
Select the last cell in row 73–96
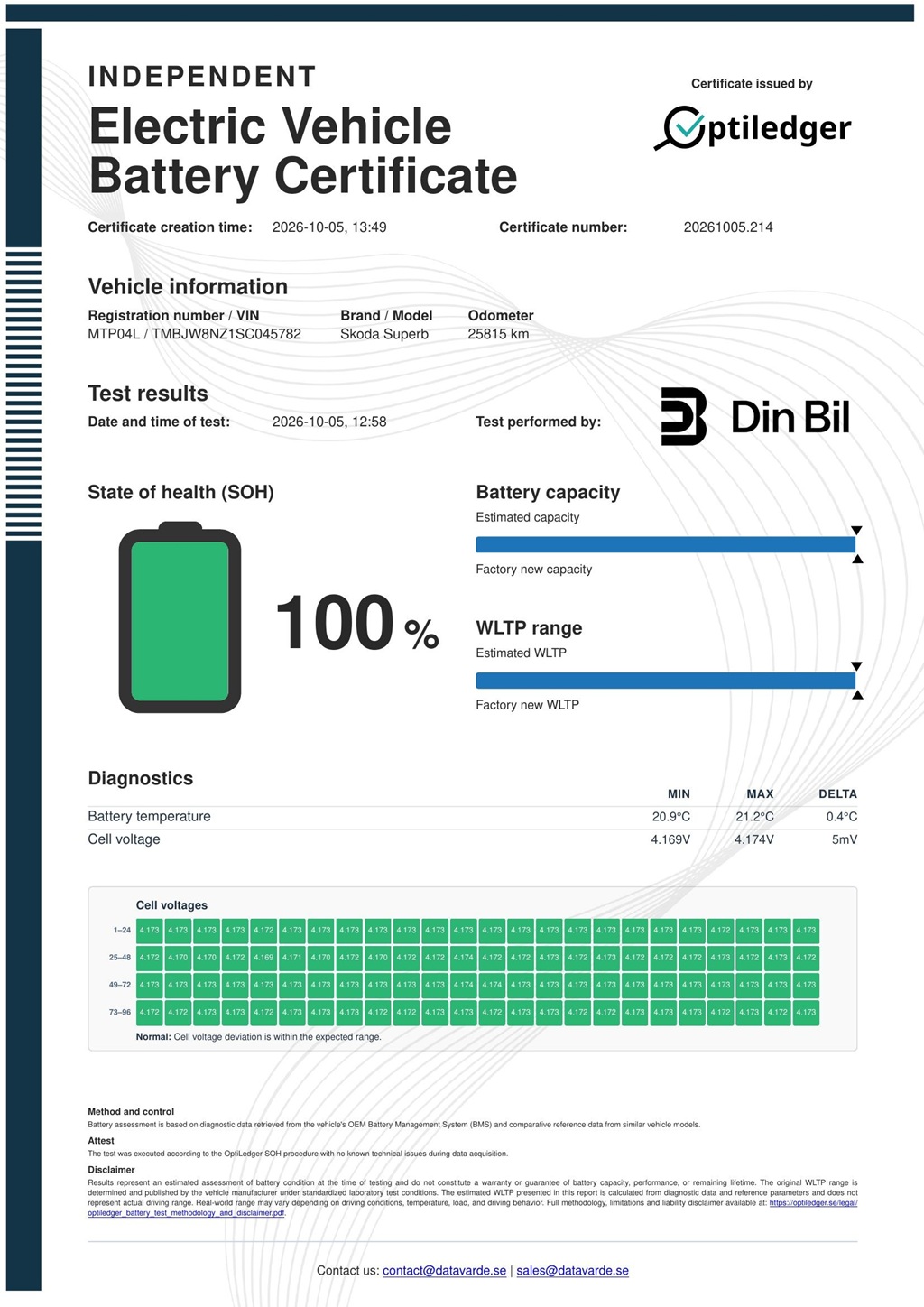pos(806,1013)
